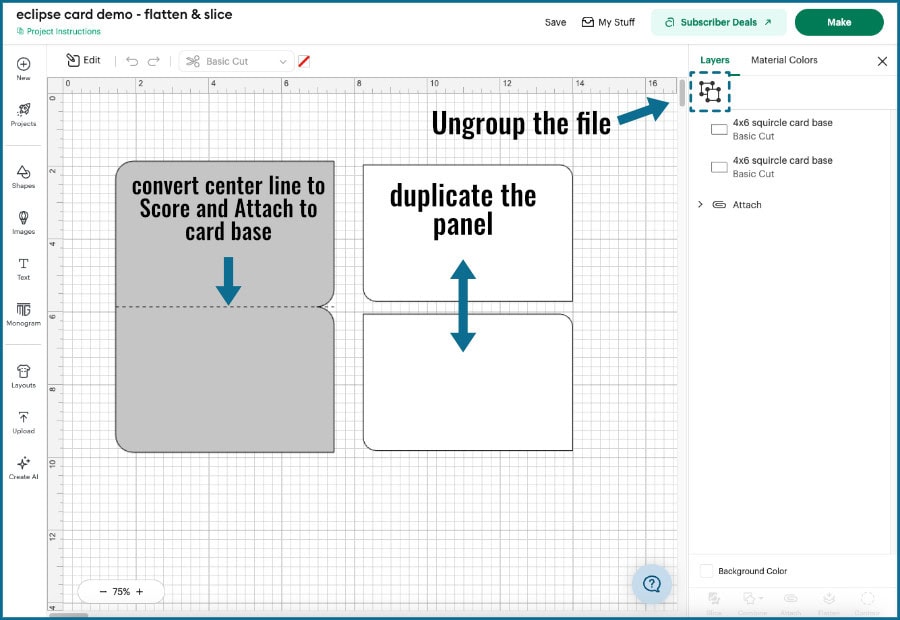Click the Background Color swatch
This screenshot has height=620, width=900.
[707, 571]
